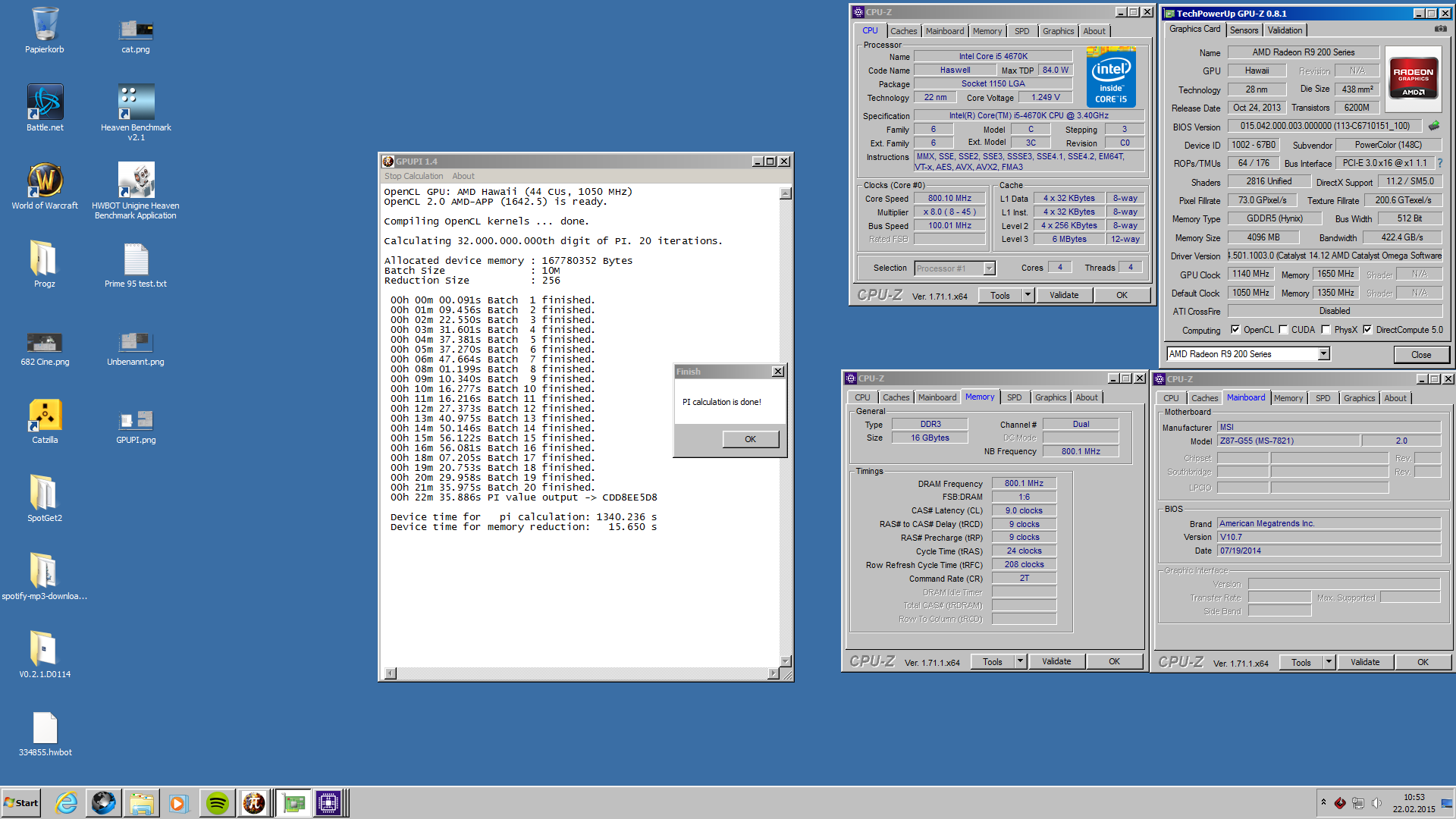Open the Prime 95 test.txt file
Viewport: 1456px width, 819px height.
(x=136, y=265)
